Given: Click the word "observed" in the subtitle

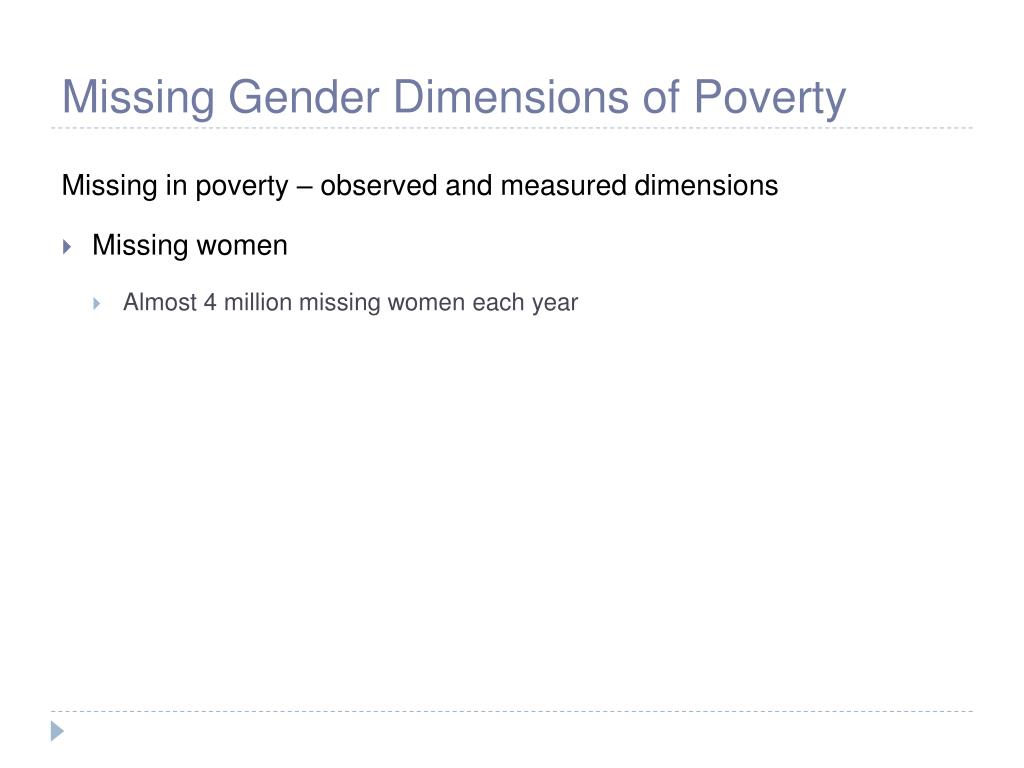Looking at the screenshot, I should [x=379, y=185].
